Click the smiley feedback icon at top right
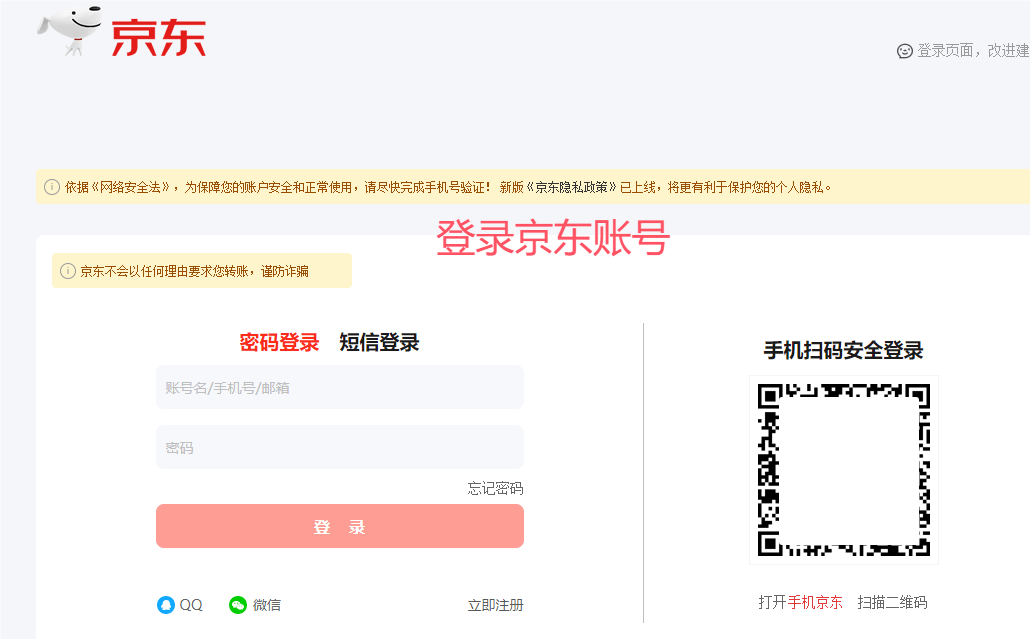Viewport: 1030px width, 639px height. pos(905,51)
